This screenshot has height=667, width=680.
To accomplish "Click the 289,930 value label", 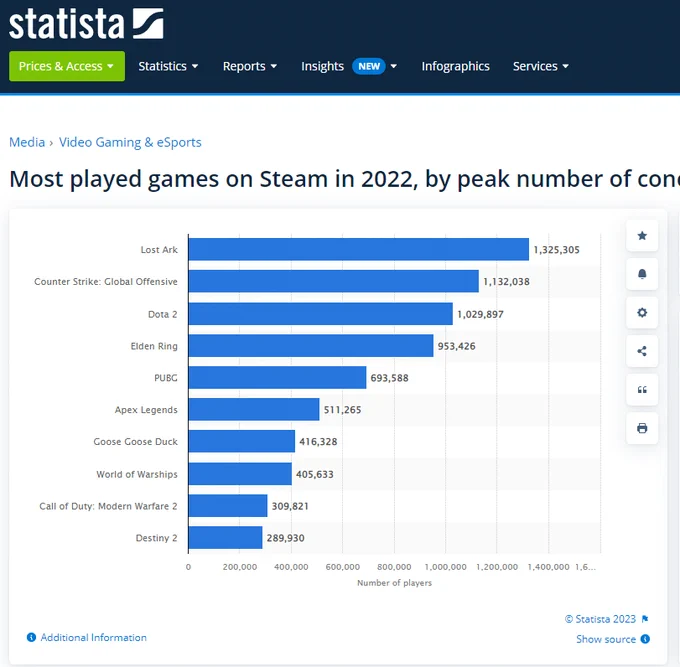I will click(x=285, y=538).
